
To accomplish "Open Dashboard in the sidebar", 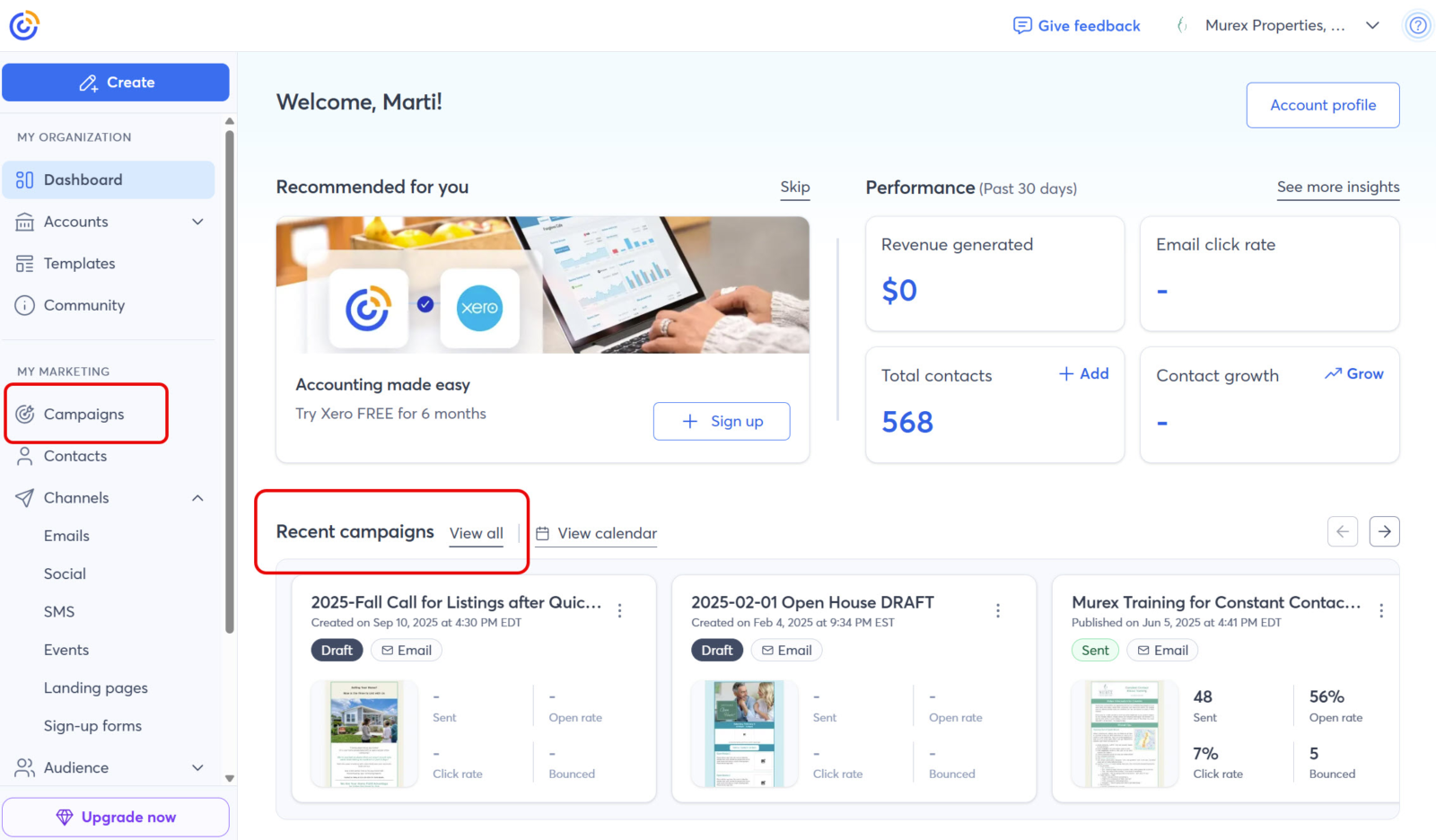I will point(109,179).
